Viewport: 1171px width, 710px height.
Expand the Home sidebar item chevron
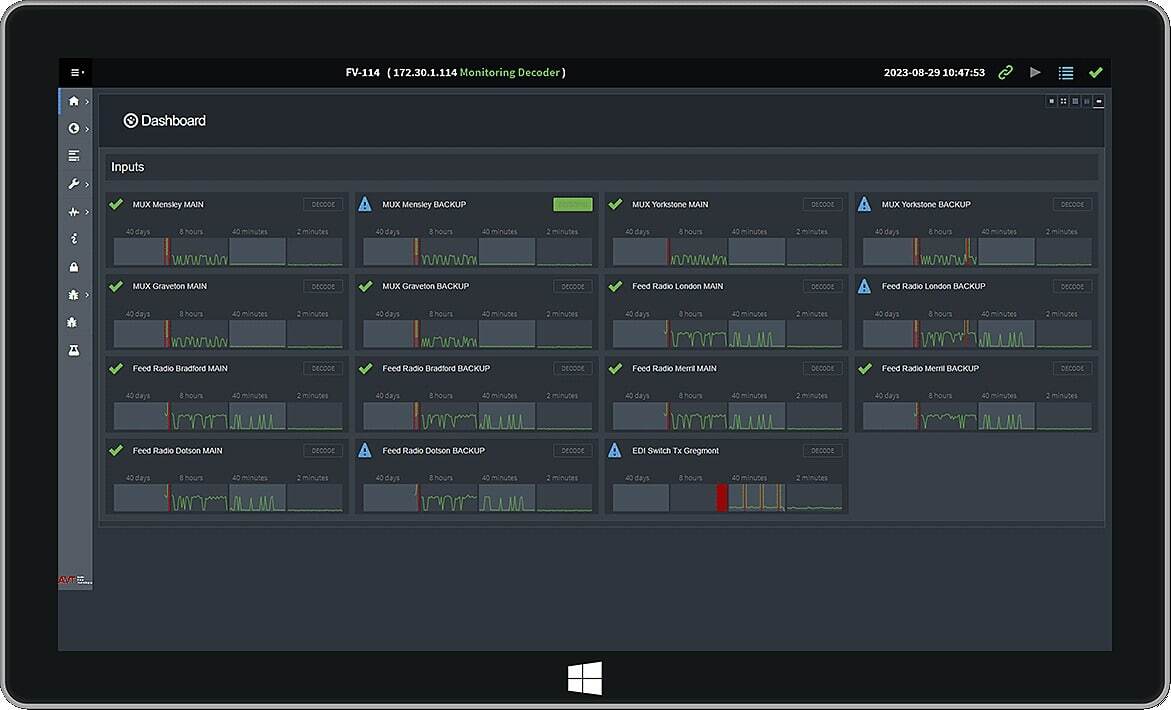pyautogui.click(x=87, y=101)
